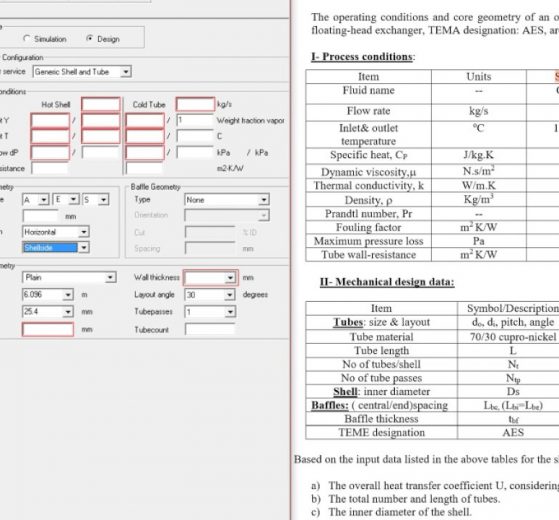Screen dimensions: 559x520
Task: Click the 'Prandtl number, Pr' table cell
Action: [x=368, y=214]
